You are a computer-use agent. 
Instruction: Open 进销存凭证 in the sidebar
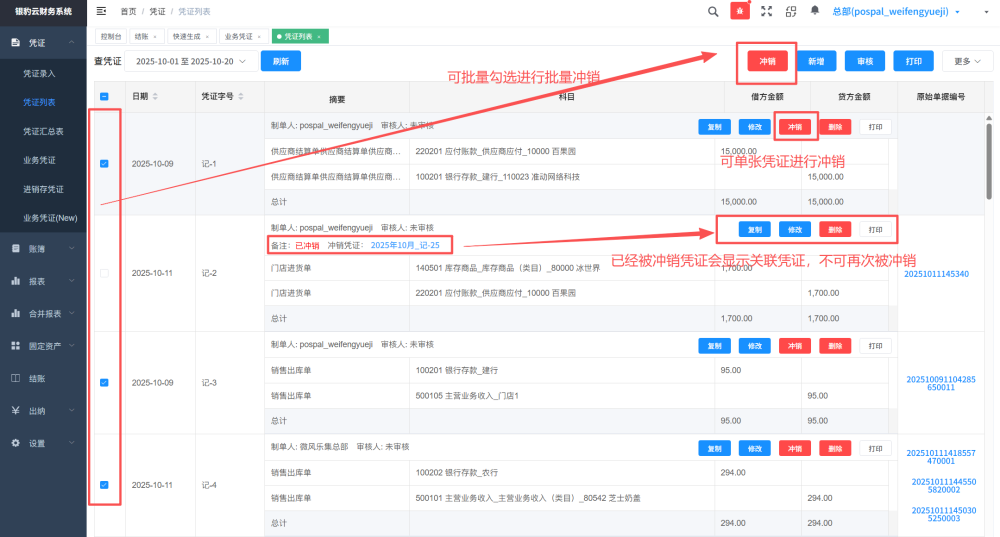pos(43,189)
